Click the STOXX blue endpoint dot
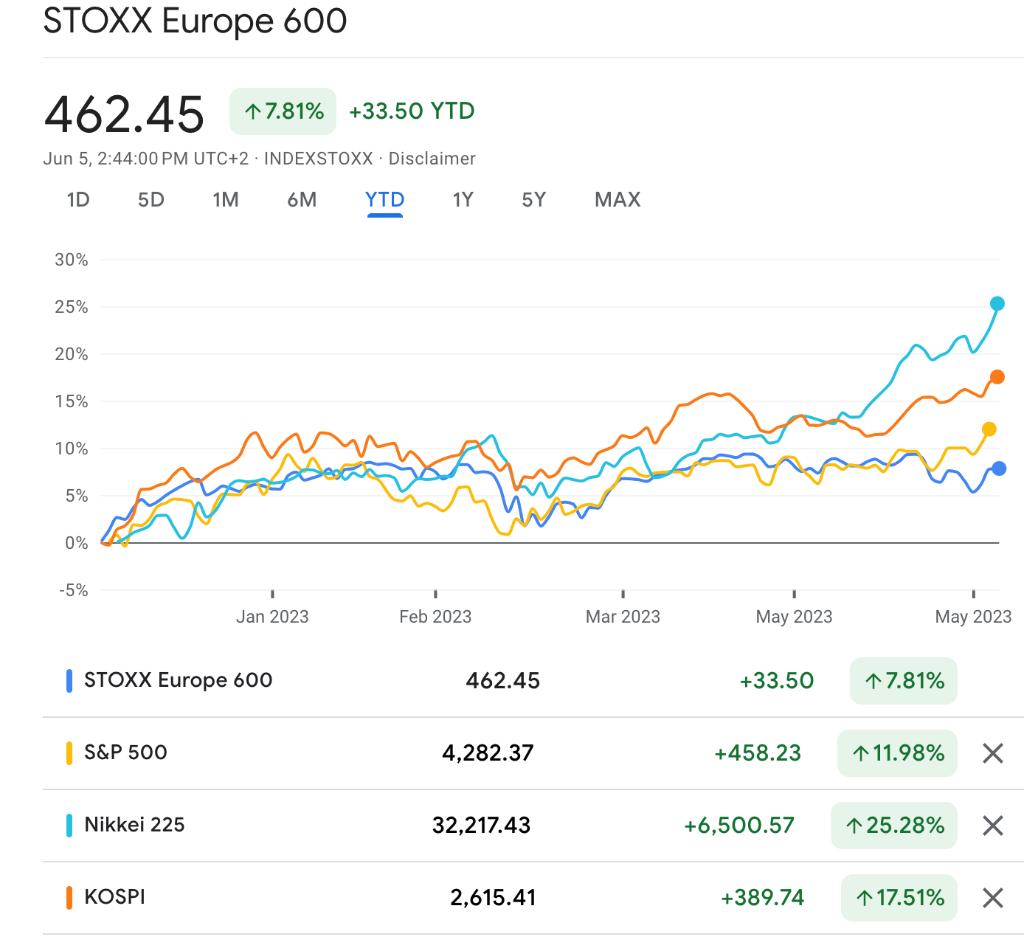Viewport: 1024px width, 936px height. tap(998, 469)
